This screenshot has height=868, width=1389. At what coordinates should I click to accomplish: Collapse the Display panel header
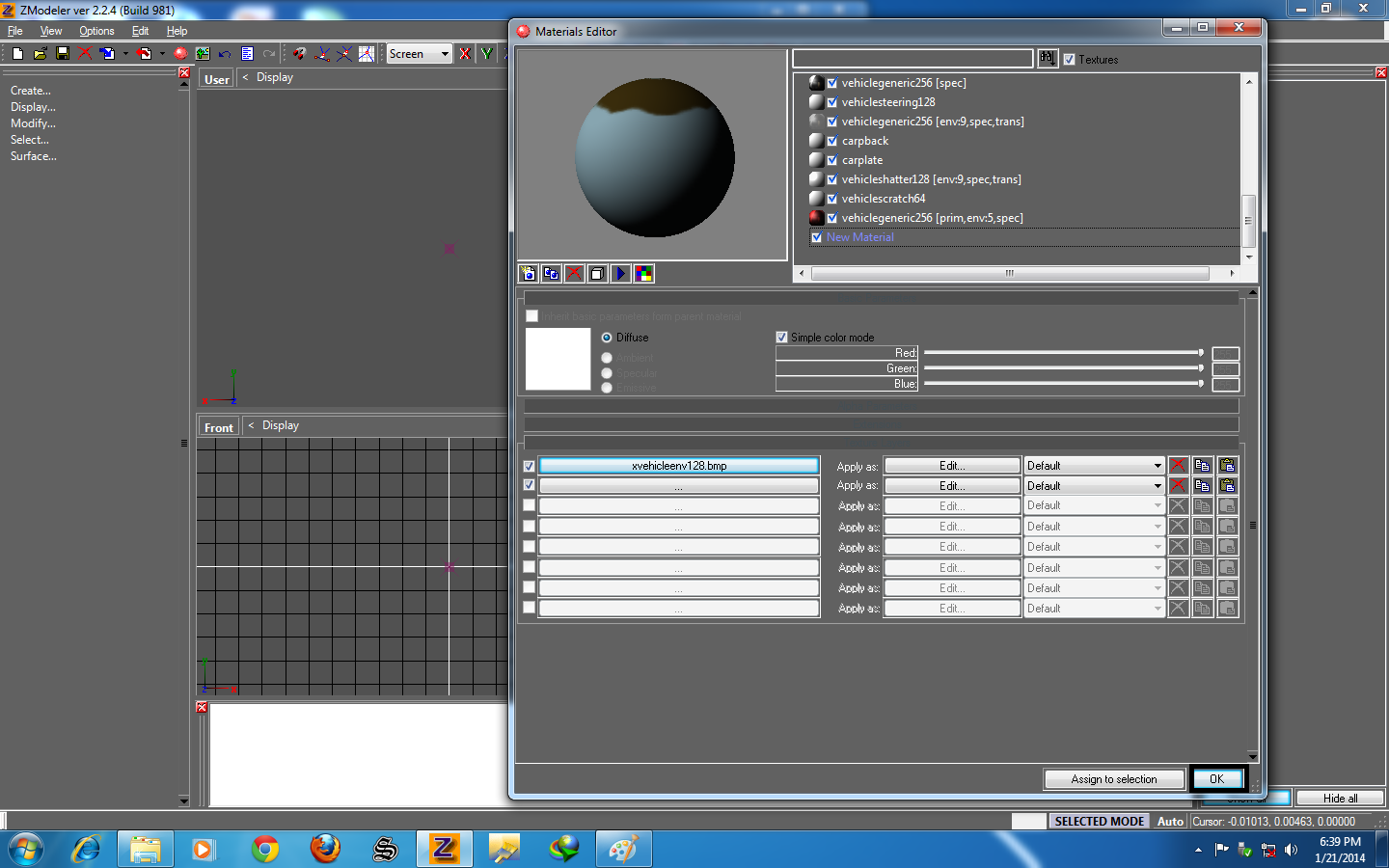pyautogui.click(x=244, y=77)
